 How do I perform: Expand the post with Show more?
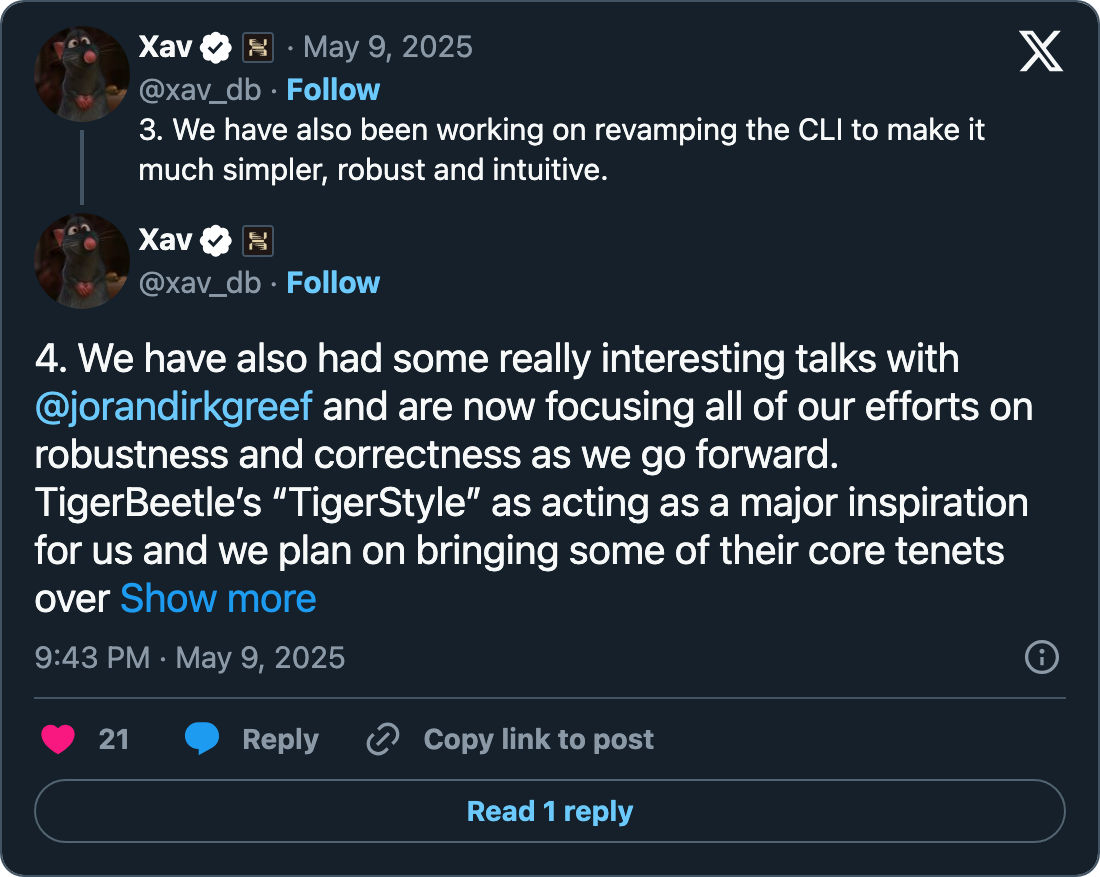tap(218, 598)
